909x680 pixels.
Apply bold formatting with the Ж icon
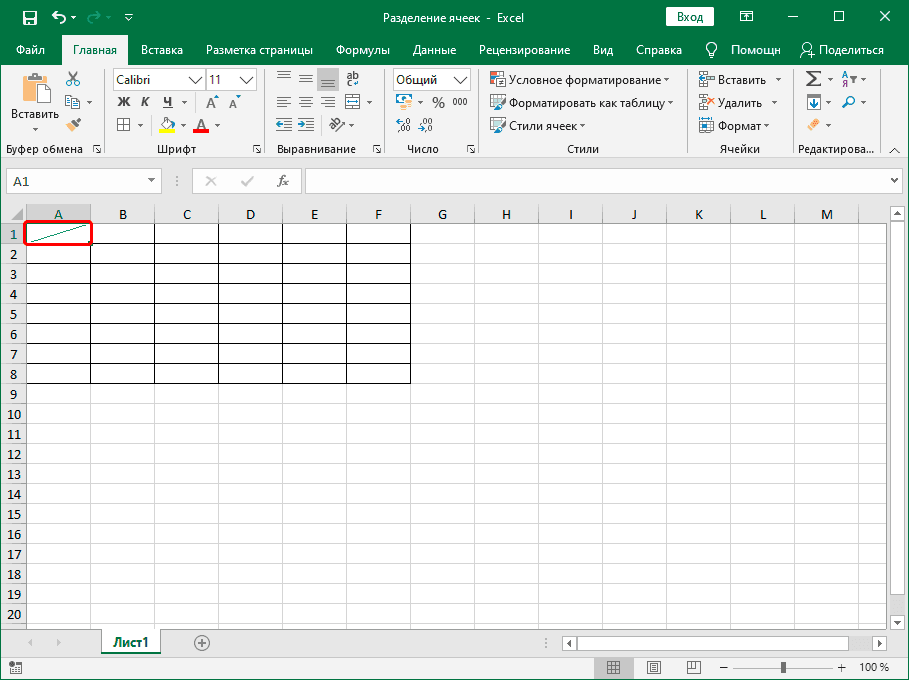click(x=123, y=101)
